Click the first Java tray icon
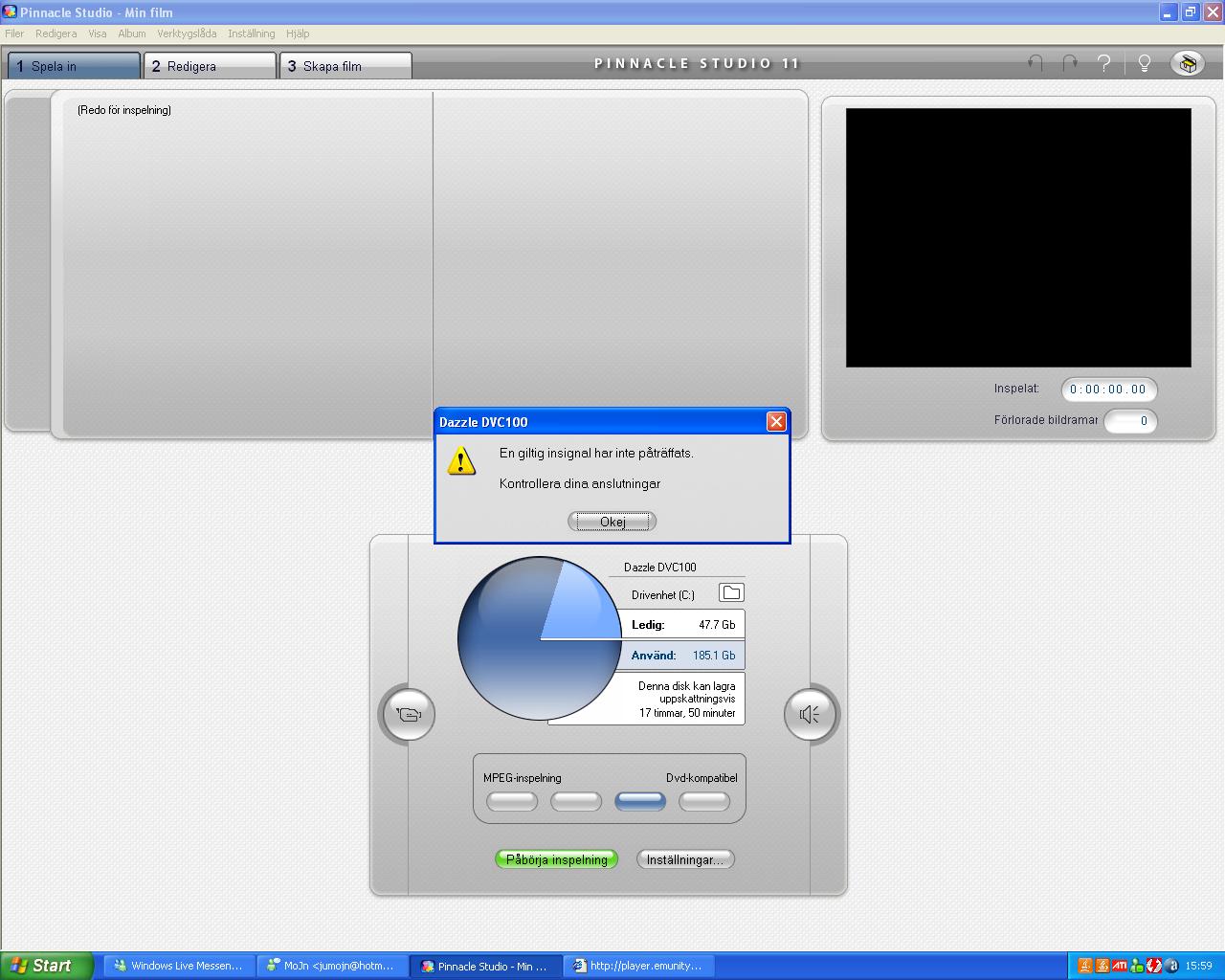This screenshot has height=980, width=1225. pyautogui.click(x=1085, y=966)
